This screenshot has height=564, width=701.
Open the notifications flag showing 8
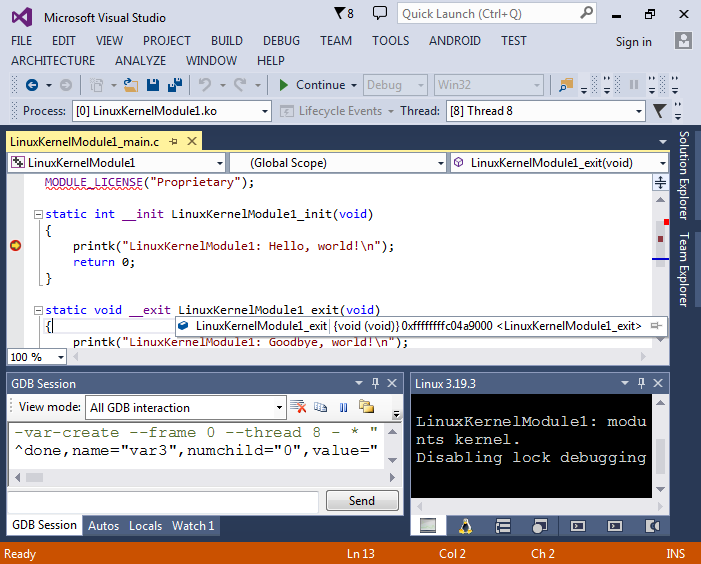coord(344,13)
